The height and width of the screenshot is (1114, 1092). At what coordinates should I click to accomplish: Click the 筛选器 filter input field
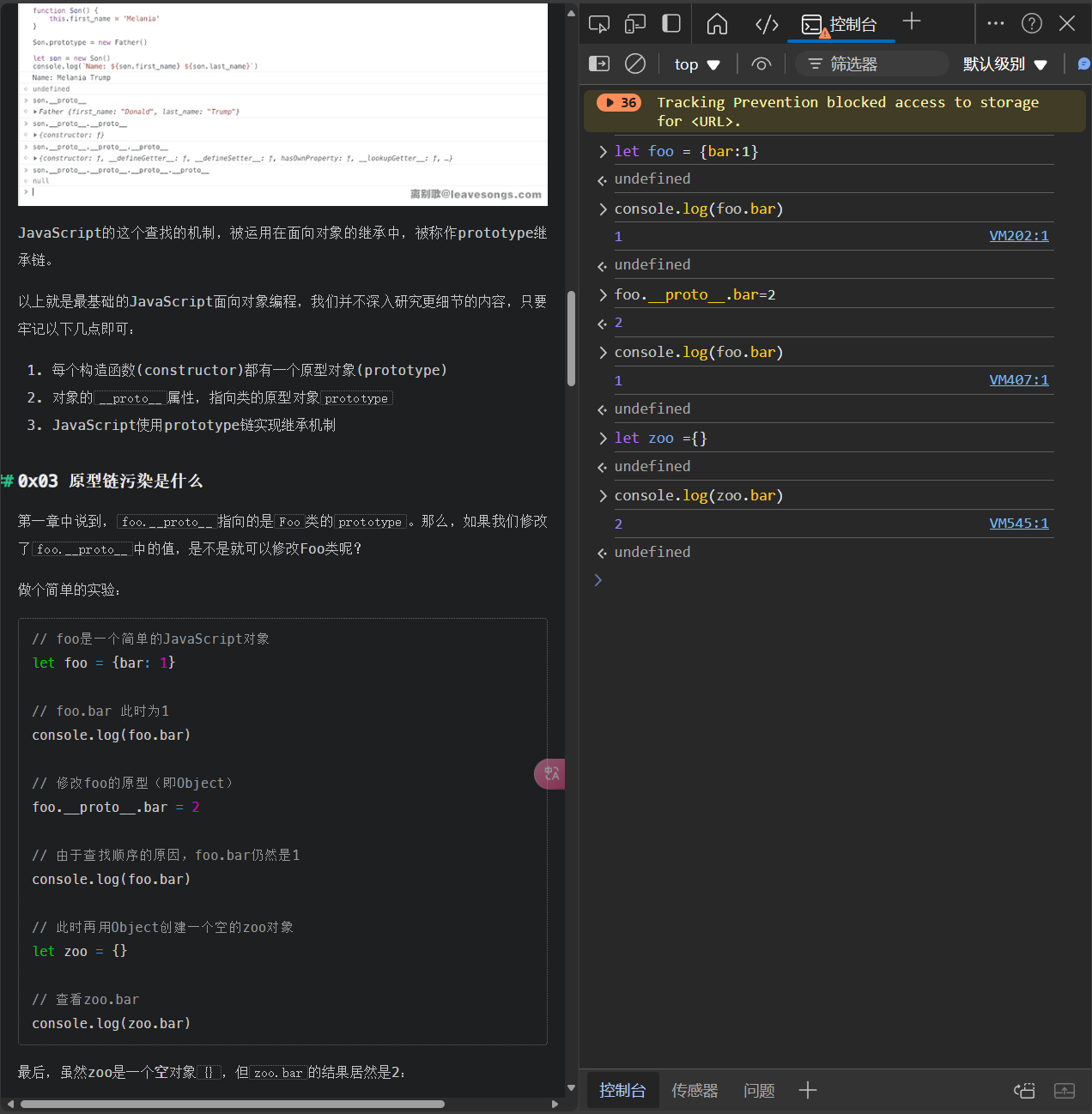pos(871,64)
